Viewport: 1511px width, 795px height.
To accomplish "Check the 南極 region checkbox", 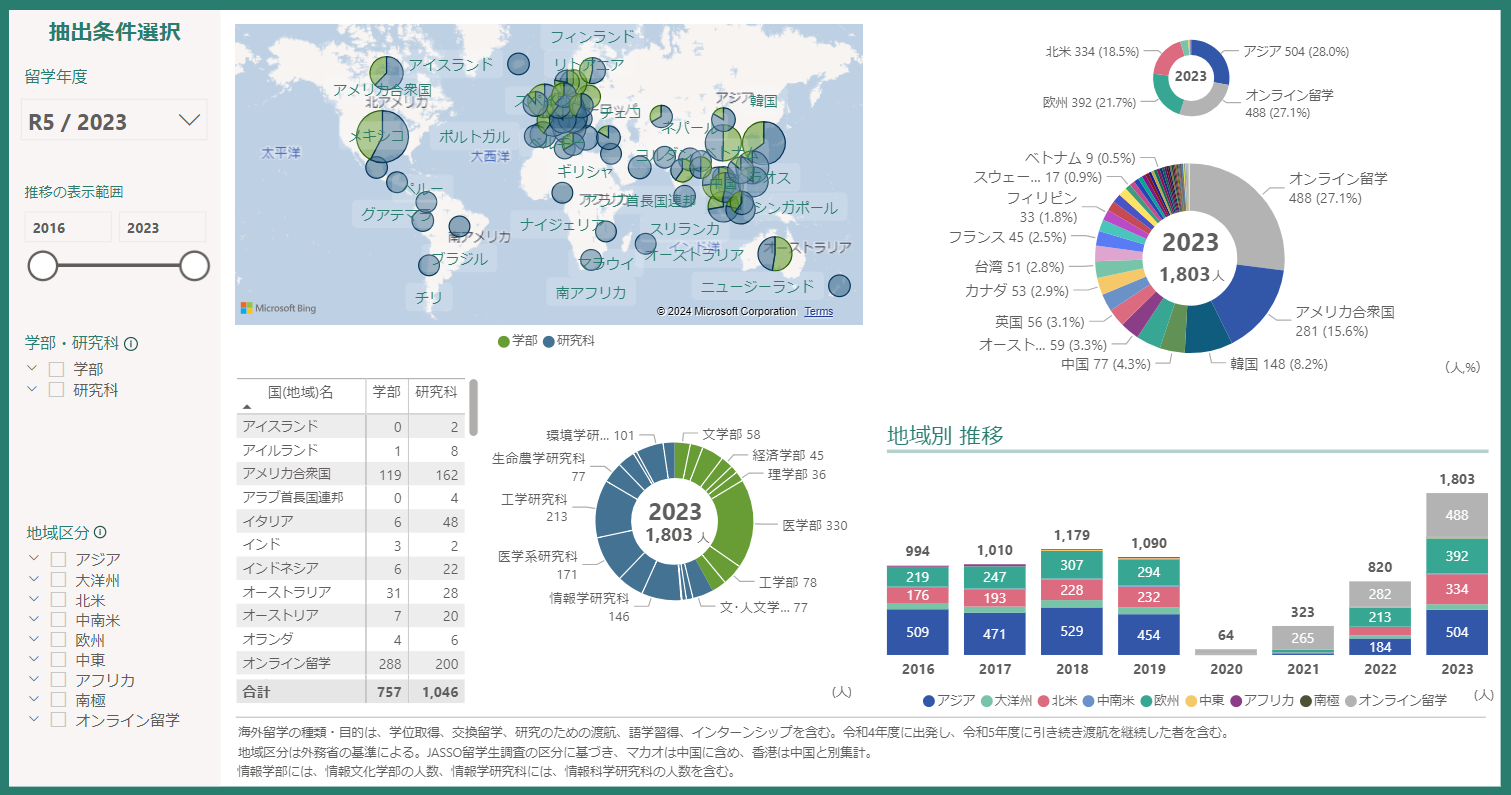I will point(59,699).
